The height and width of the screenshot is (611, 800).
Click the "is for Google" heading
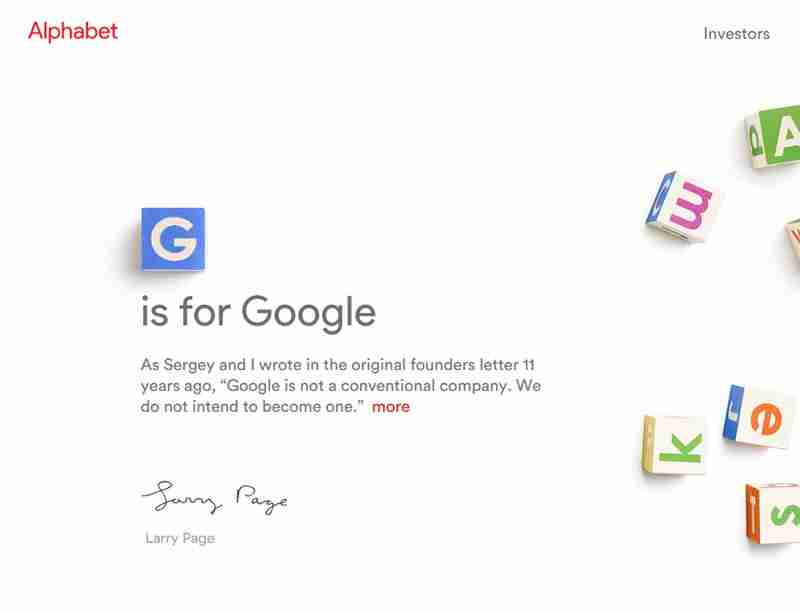[258, 312]
